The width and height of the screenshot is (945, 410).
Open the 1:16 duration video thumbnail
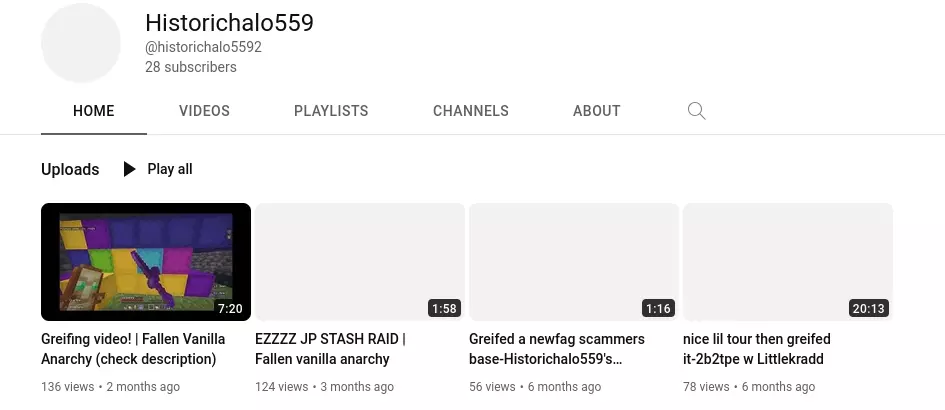click(574, 262)
